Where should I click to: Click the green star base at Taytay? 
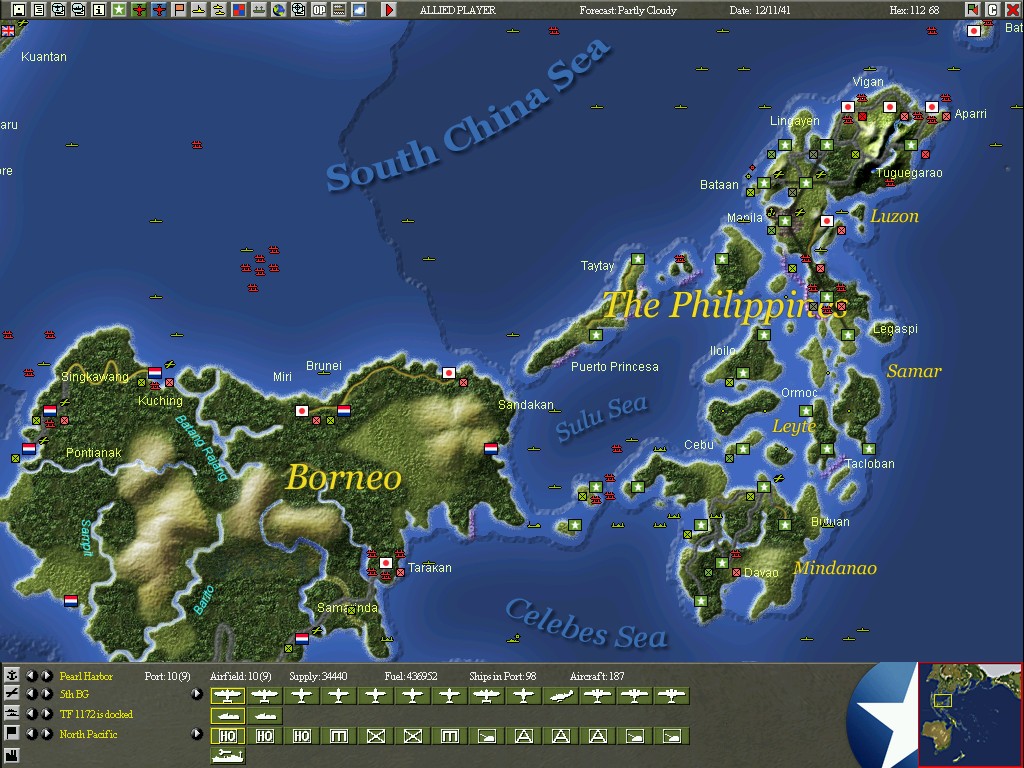tap(638, 259)
